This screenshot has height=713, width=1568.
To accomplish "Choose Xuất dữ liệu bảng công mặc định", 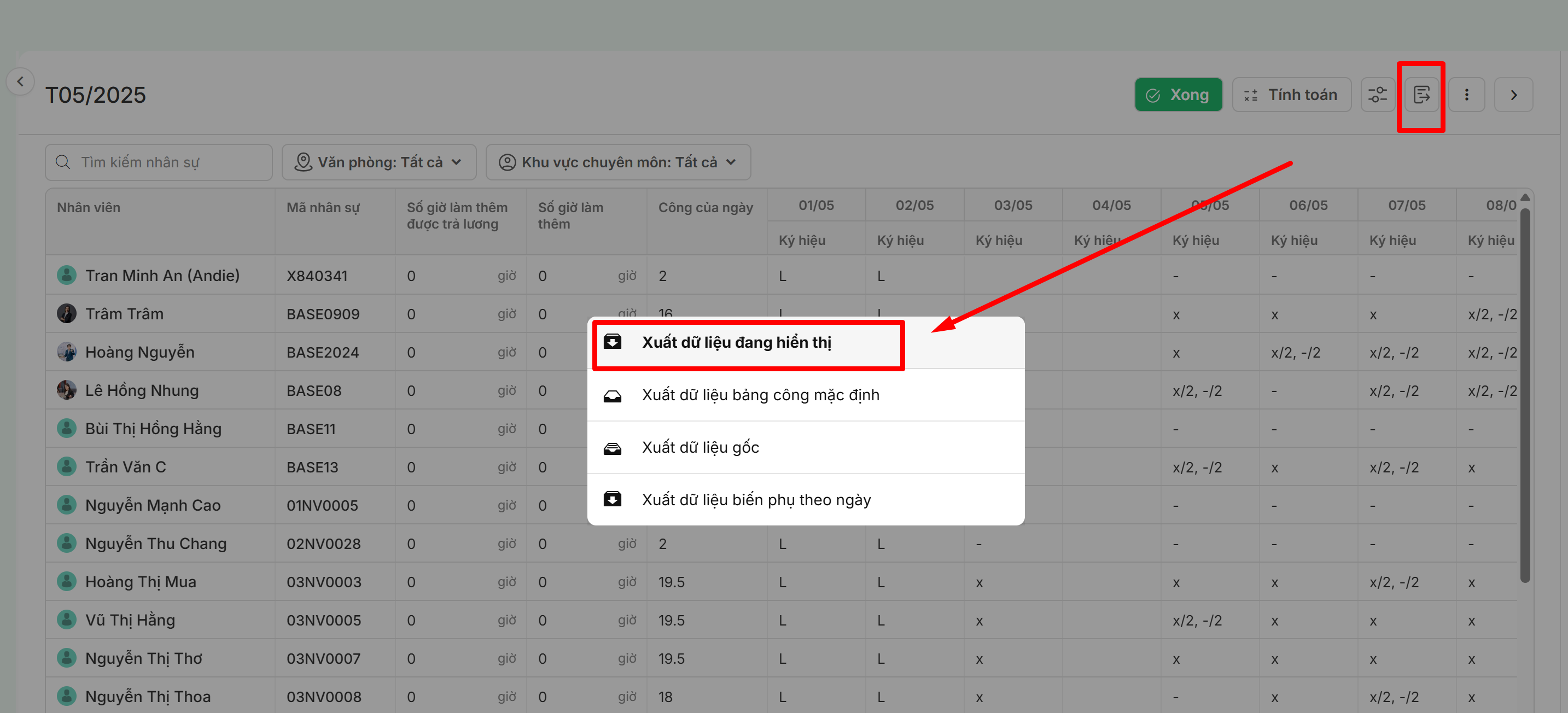I will click(760, 395).
